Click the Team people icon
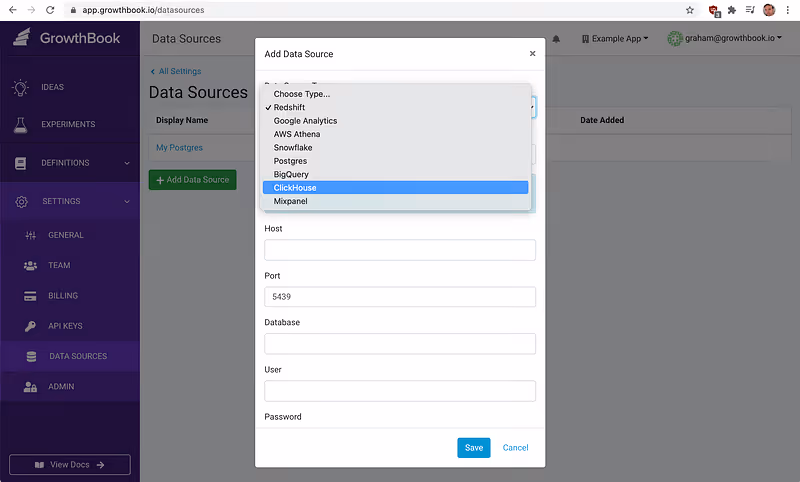The width and height of the screenshot is (800, 482). pyautogui.click(x=31, y=266)
